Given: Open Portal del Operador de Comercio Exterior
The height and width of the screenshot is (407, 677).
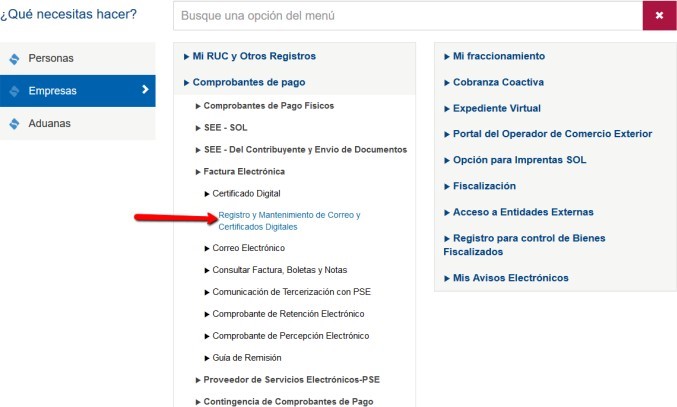Looking at the screenshot, I should tap(548, 134).
